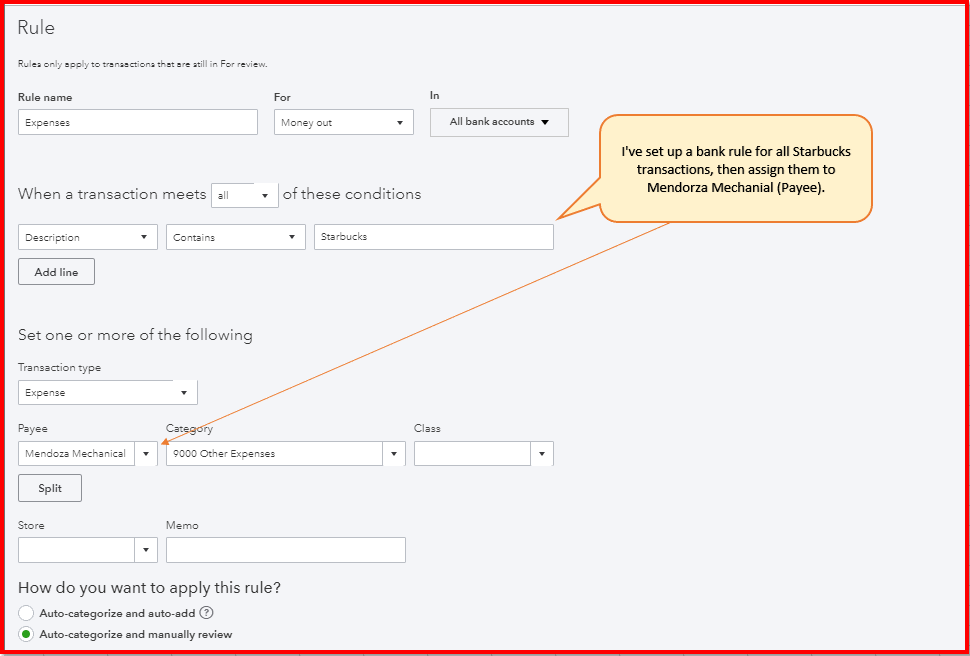Expand the Transaction type Expense dropdown
Viewport: 970px width, 656px height.
click(x=107, y=392)
